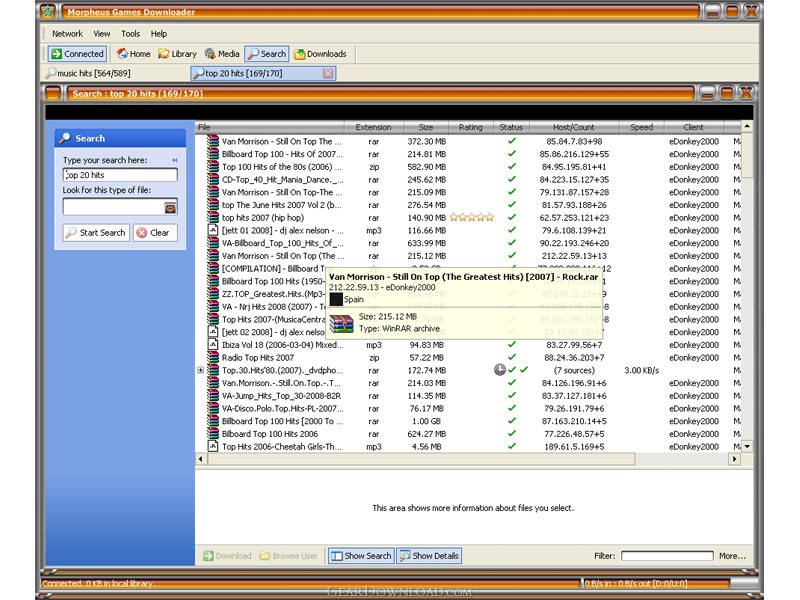Screen dimensions: 800x600
Task: Click the Browse User button
Action: click(x=288, y=556)
